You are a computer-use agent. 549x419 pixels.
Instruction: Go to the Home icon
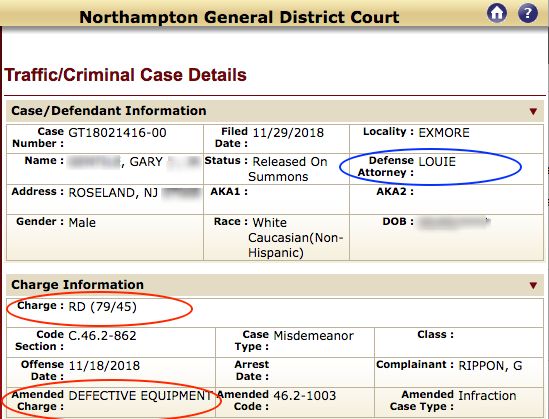click(x=497, y=13)
